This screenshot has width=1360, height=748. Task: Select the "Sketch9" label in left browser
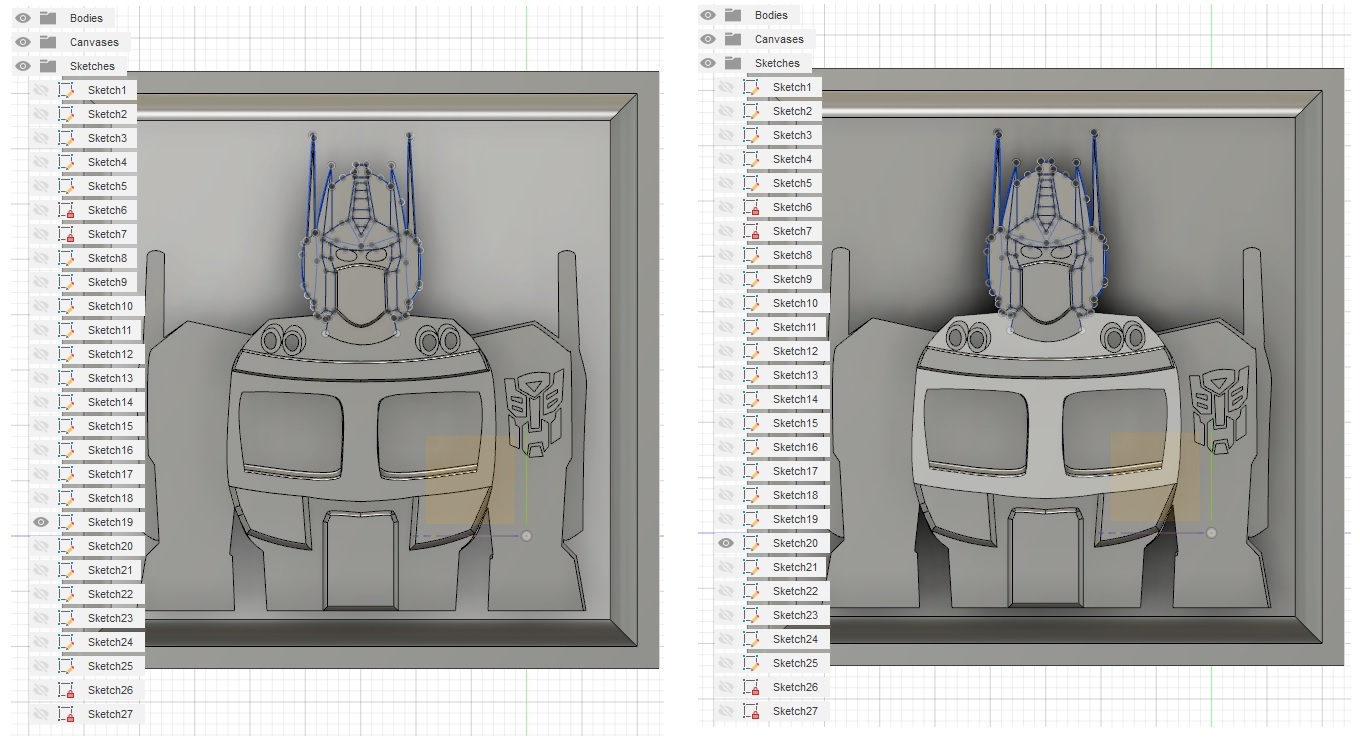tap(107, 282)
